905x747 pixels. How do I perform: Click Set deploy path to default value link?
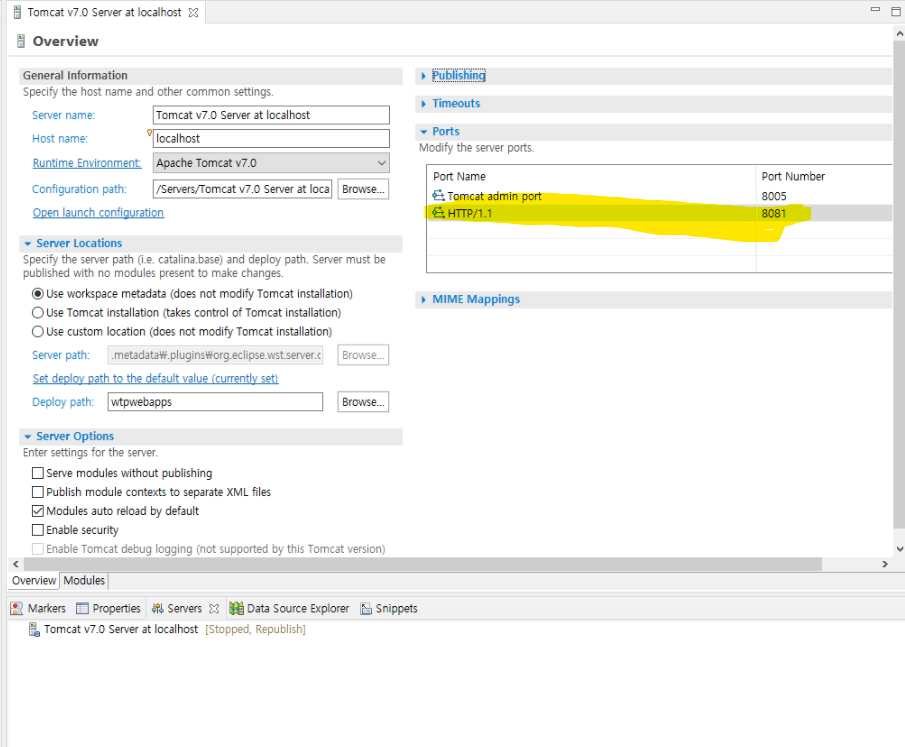coord(155,379)
